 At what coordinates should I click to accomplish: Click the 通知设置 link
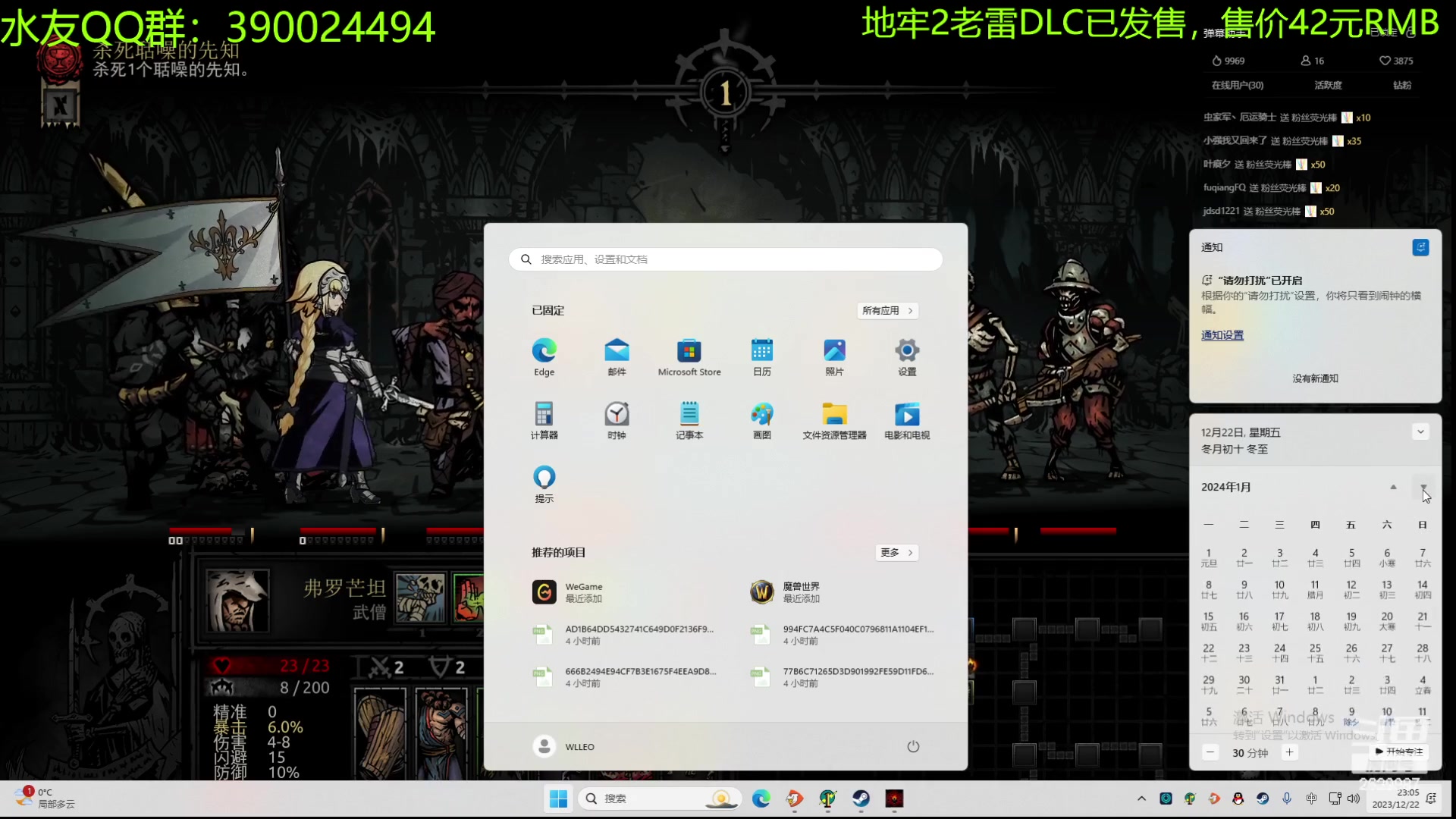coord(1222,335)
